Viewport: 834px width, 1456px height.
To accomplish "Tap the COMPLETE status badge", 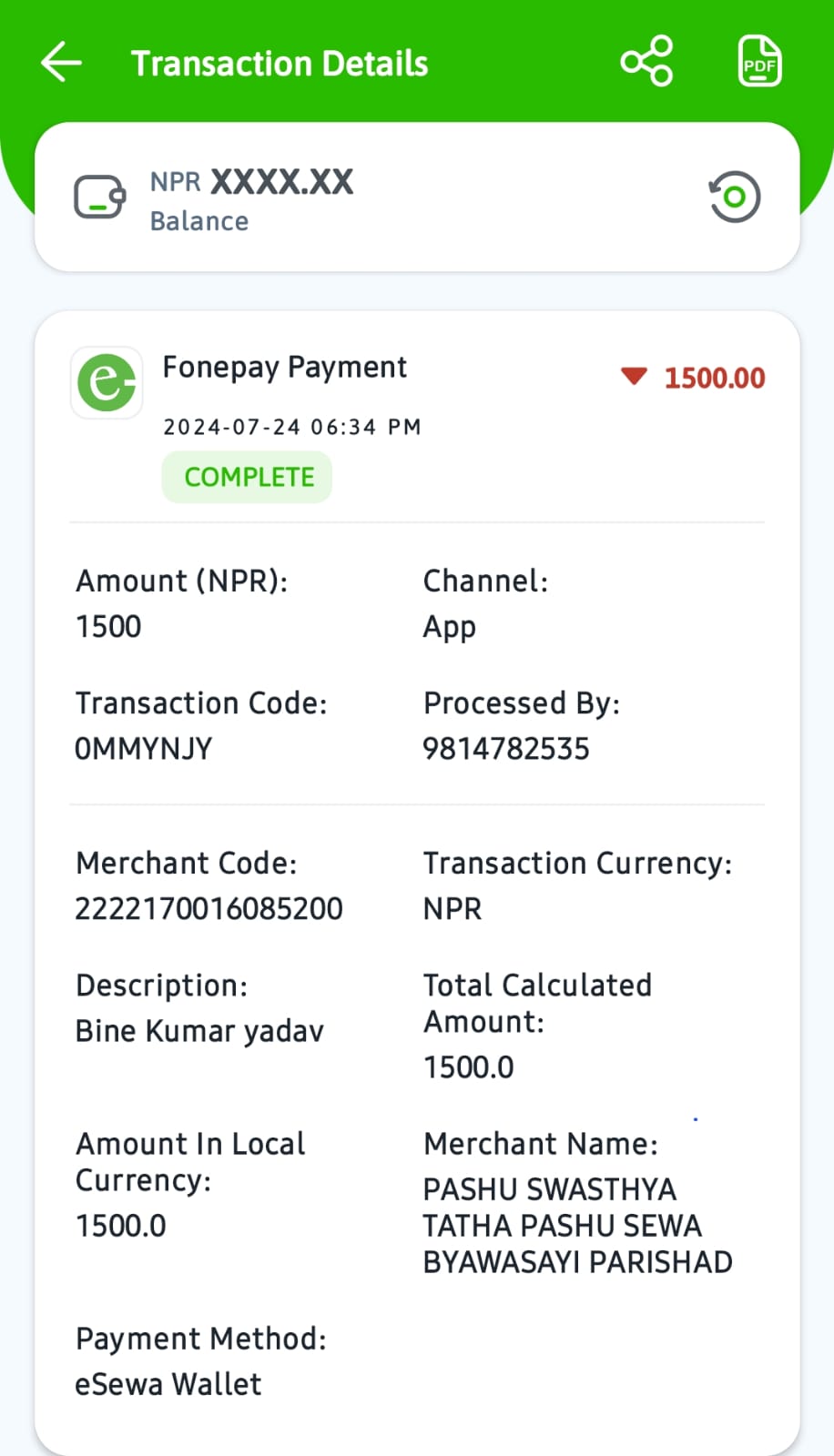I will 247,477.
